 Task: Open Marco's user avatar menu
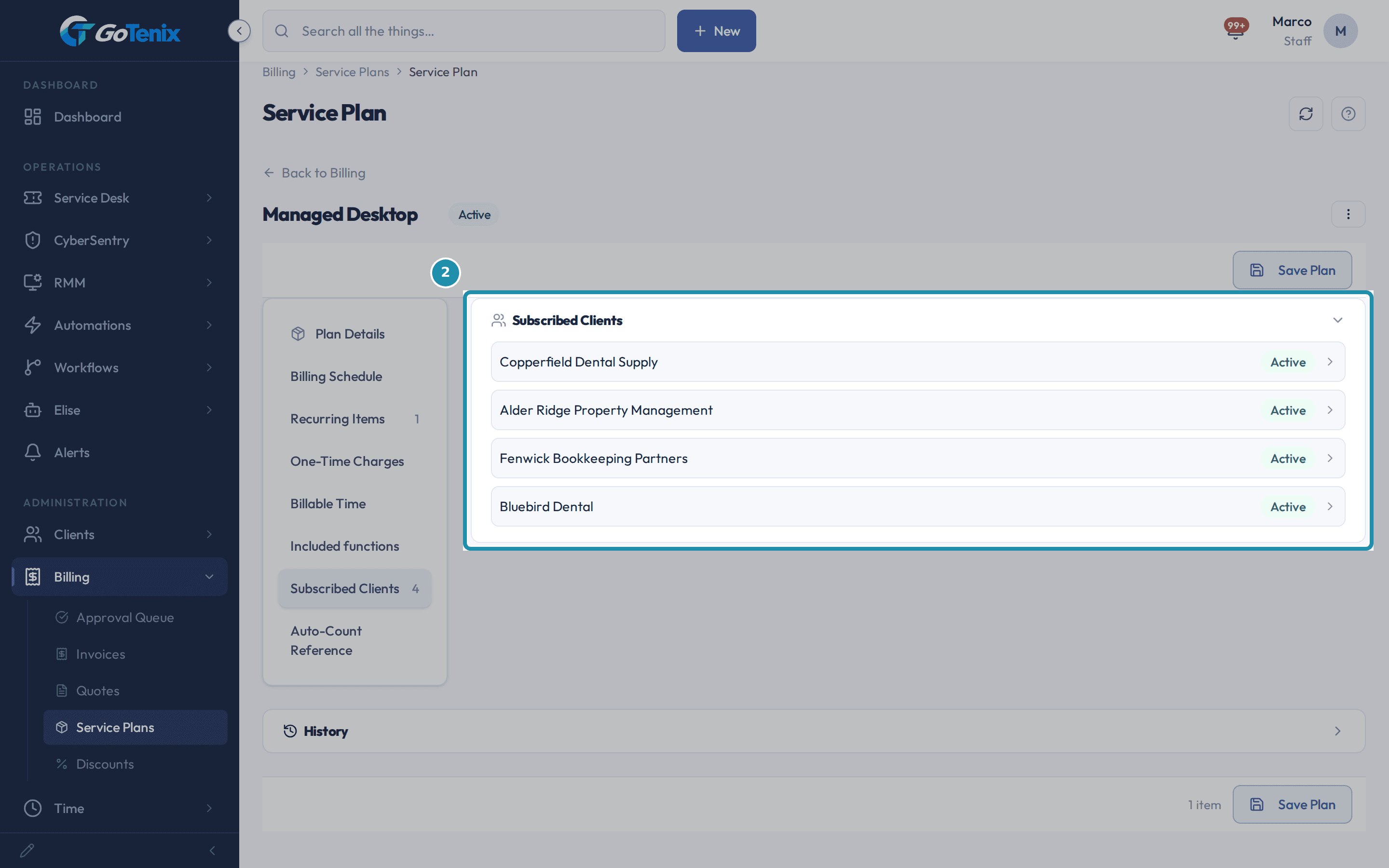pos(1340,31)
